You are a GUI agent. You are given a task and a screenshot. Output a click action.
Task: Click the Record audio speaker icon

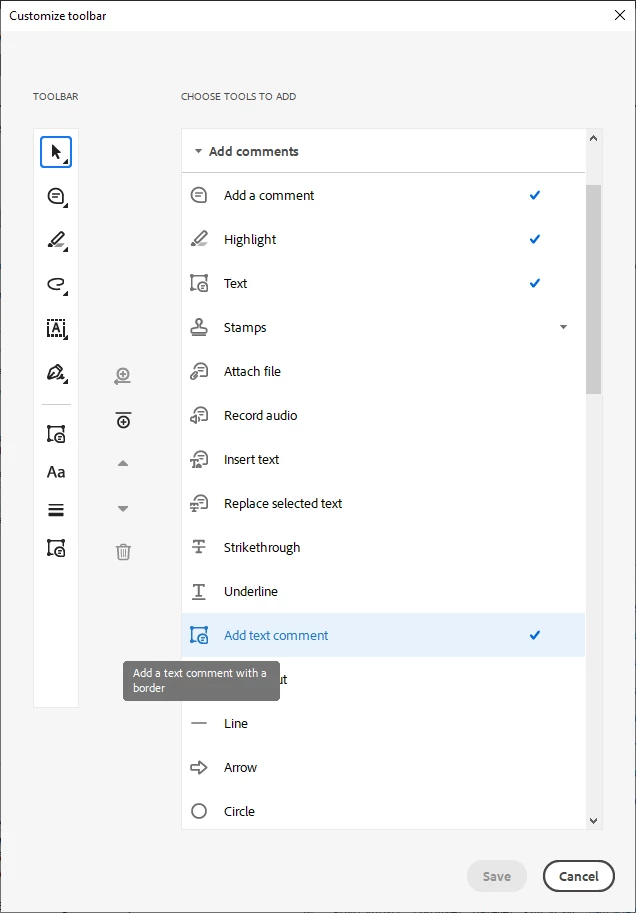pyautogui.click(x=199, y=415)
